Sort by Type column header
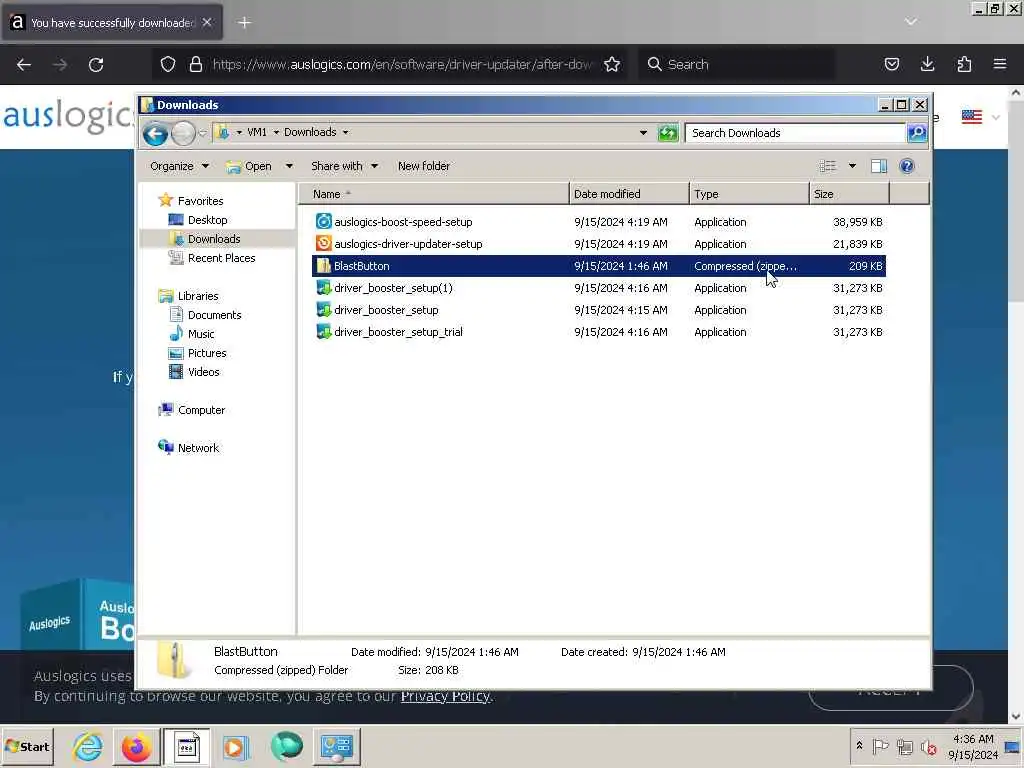 749,194
